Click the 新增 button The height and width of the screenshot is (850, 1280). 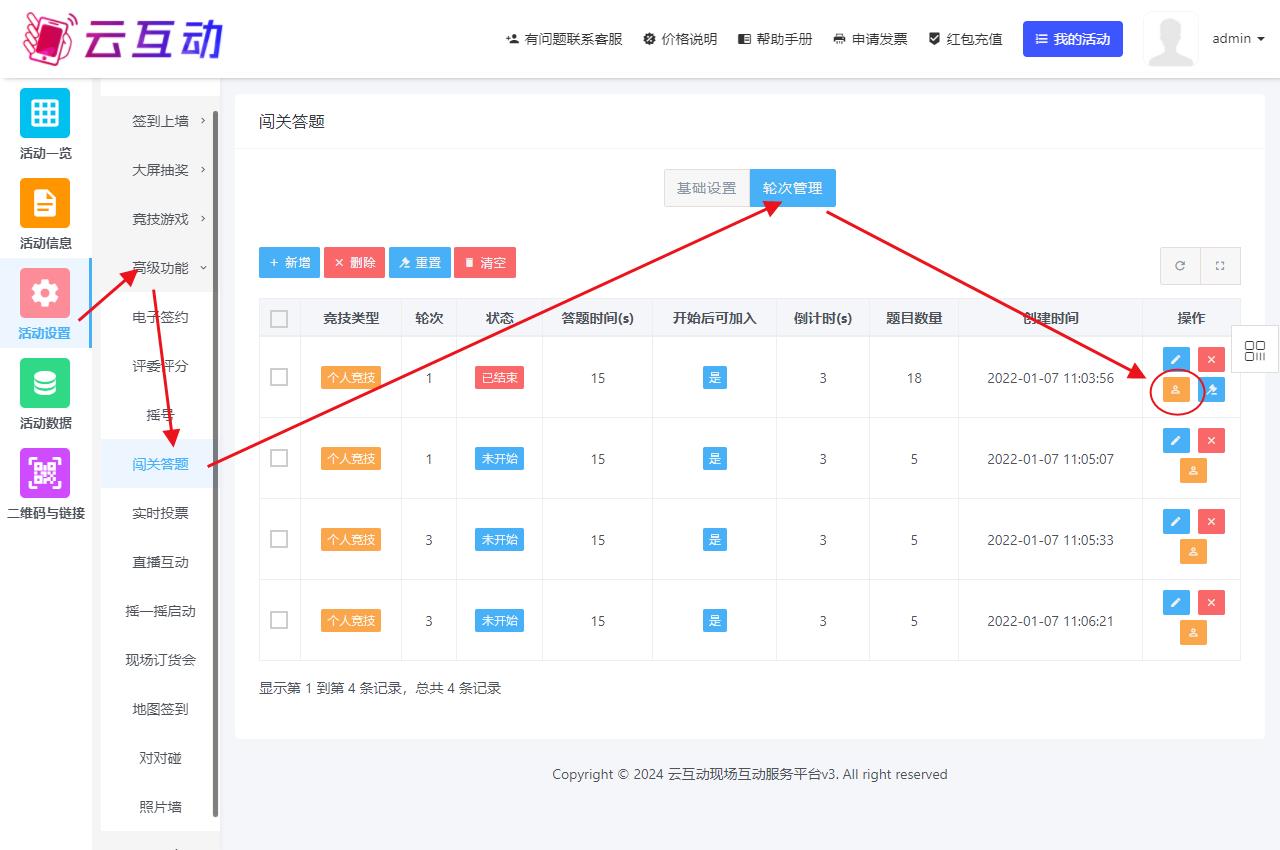(x=289, y=263)
